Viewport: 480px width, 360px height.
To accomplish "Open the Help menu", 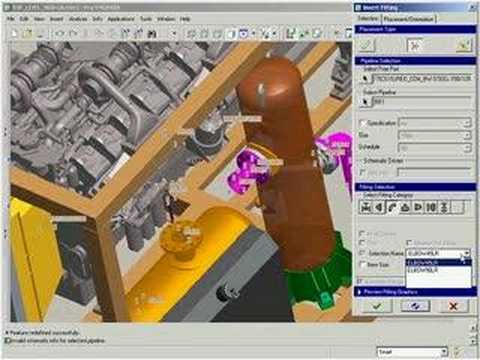I will (185, 19).
